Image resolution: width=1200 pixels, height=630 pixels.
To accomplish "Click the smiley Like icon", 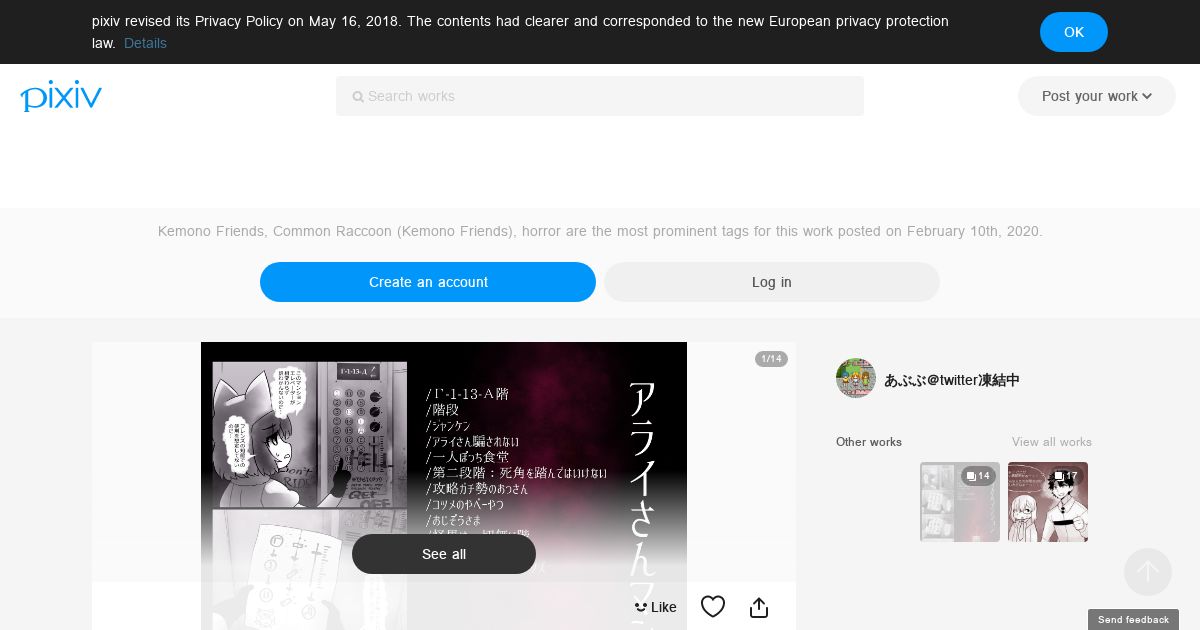I will (641, 607).
